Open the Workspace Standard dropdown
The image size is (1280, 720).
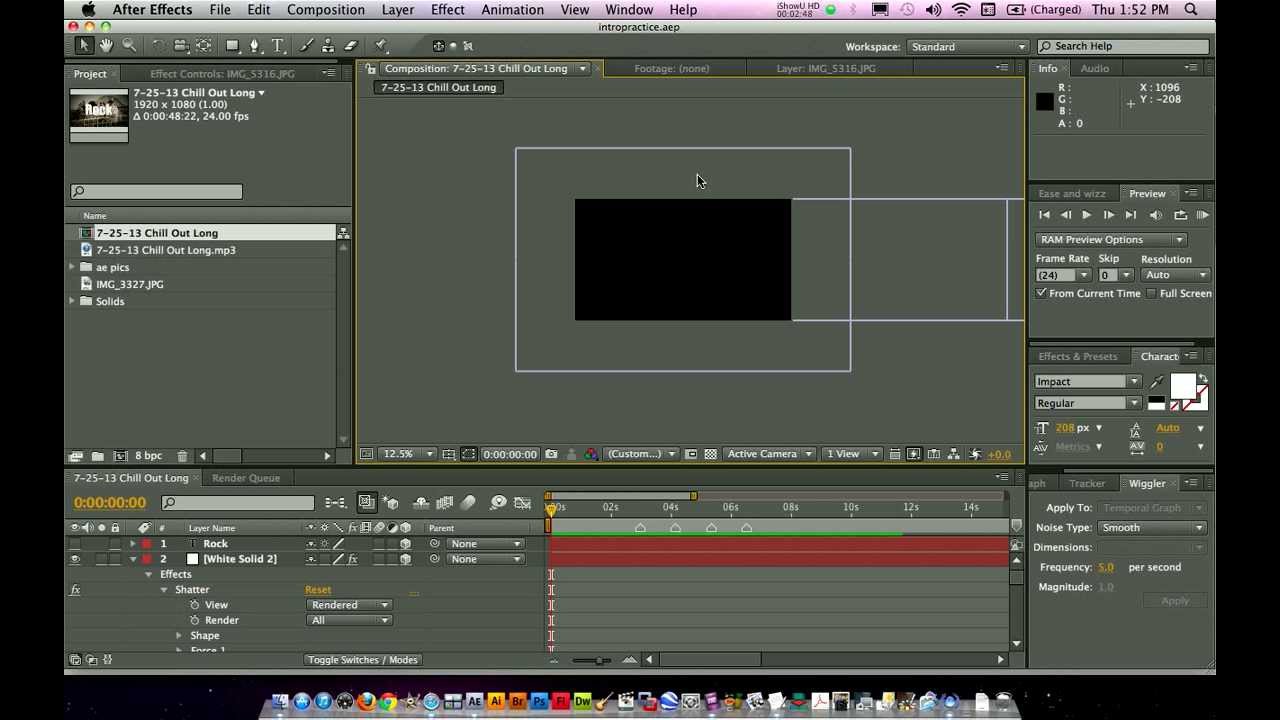[x=968, y=47]
